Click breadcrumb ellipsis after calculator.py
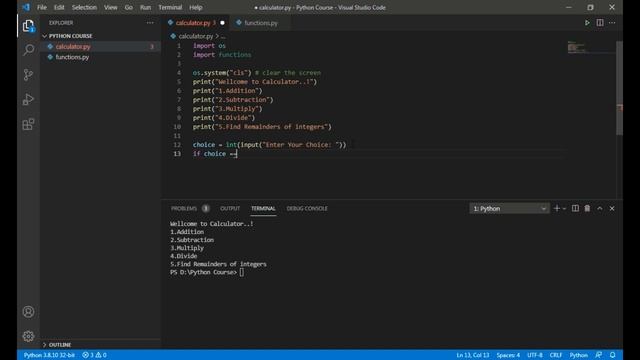 (x=223, y=36)
